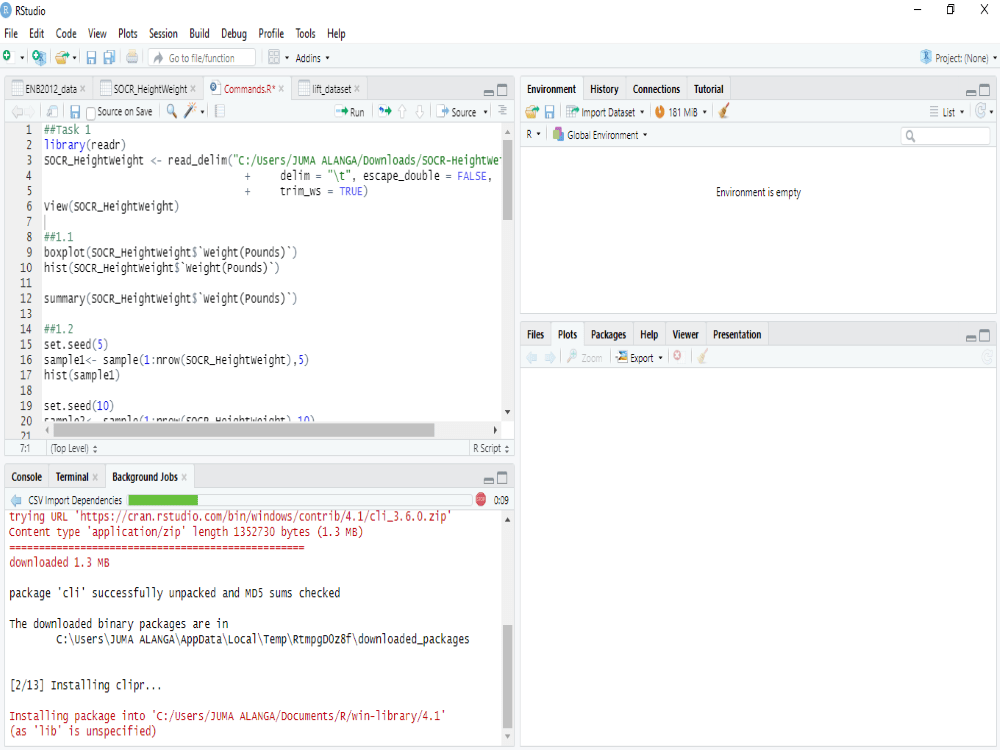Click the New File icon in toolbar

[x=8, y=57]
